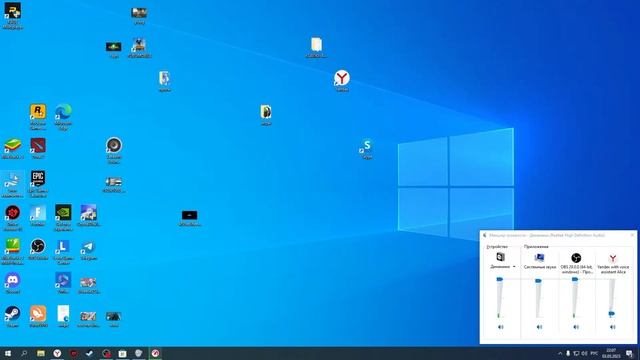Viewport: 640px width, 360px height.
Task: Select the Yandex browser desktop shortcut
Action: [x=342, y=78]
